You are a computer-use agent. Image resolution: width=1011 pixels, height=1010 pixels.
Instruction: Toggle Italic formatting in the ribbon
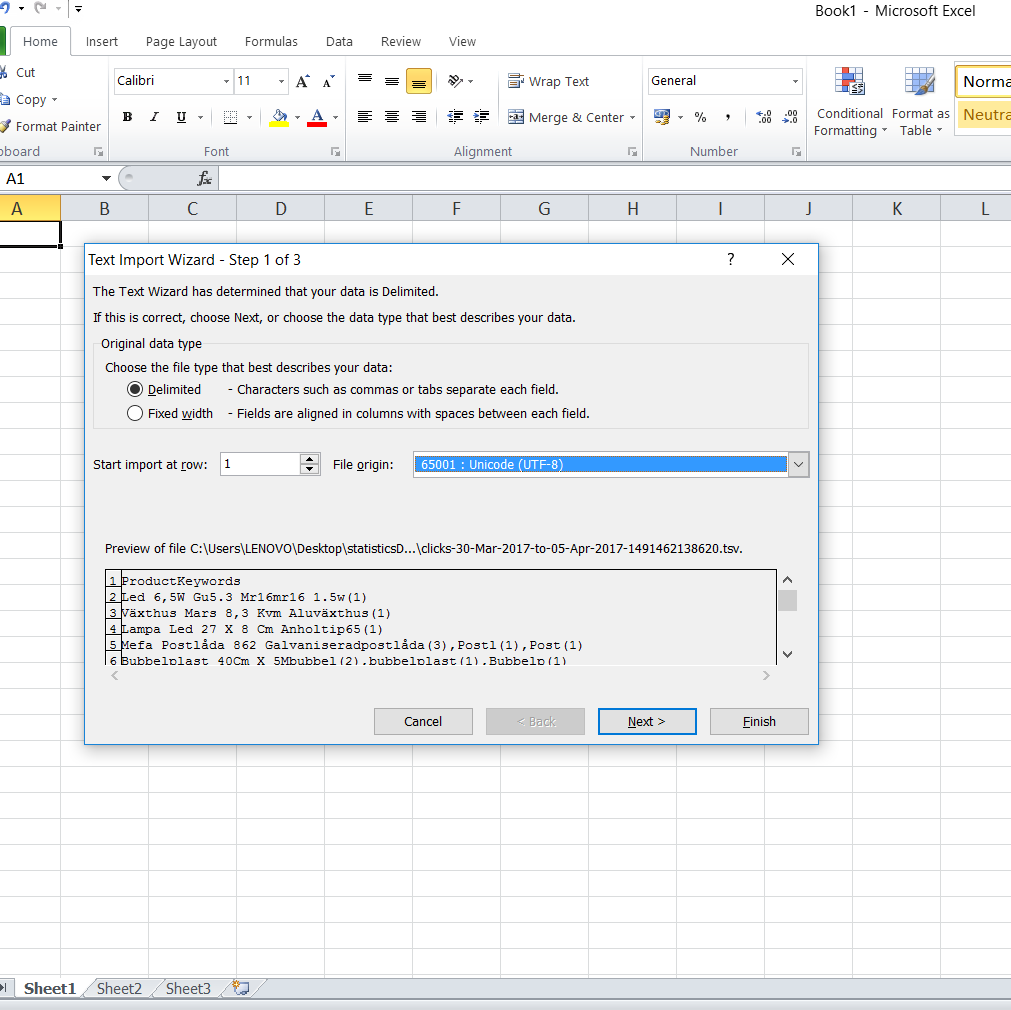(154, 117)
